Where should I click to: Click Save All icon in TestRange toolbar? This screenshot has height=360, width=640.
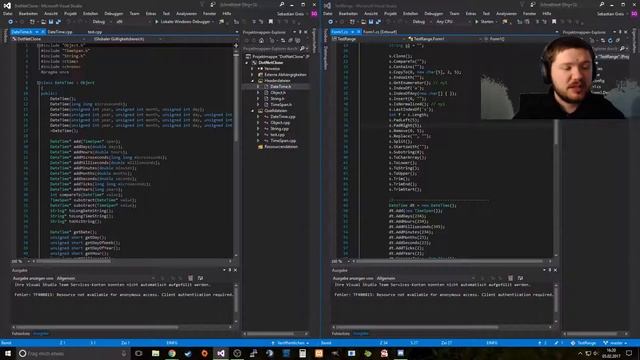coord(378,22)
